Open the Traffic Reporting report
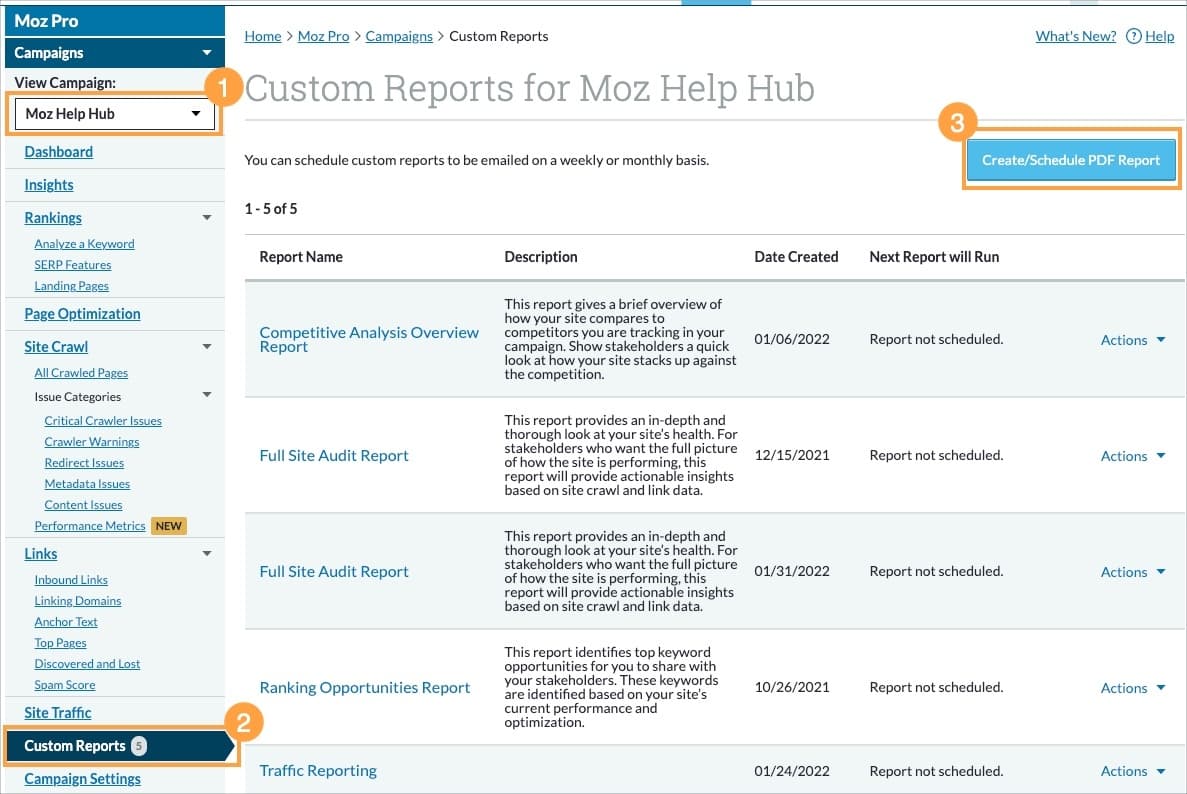Image resolution: width=1187 pixels, height=794 pixels. point(317,770)
